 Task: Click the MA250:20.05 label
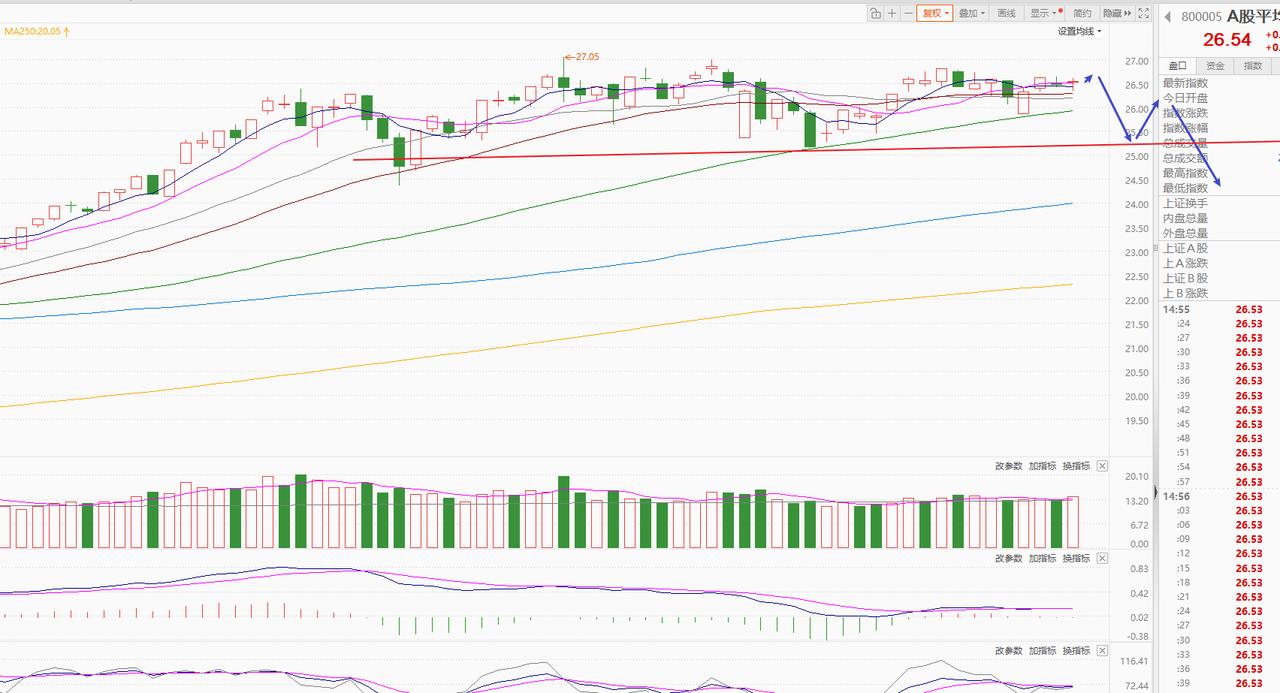pos(37,31)
